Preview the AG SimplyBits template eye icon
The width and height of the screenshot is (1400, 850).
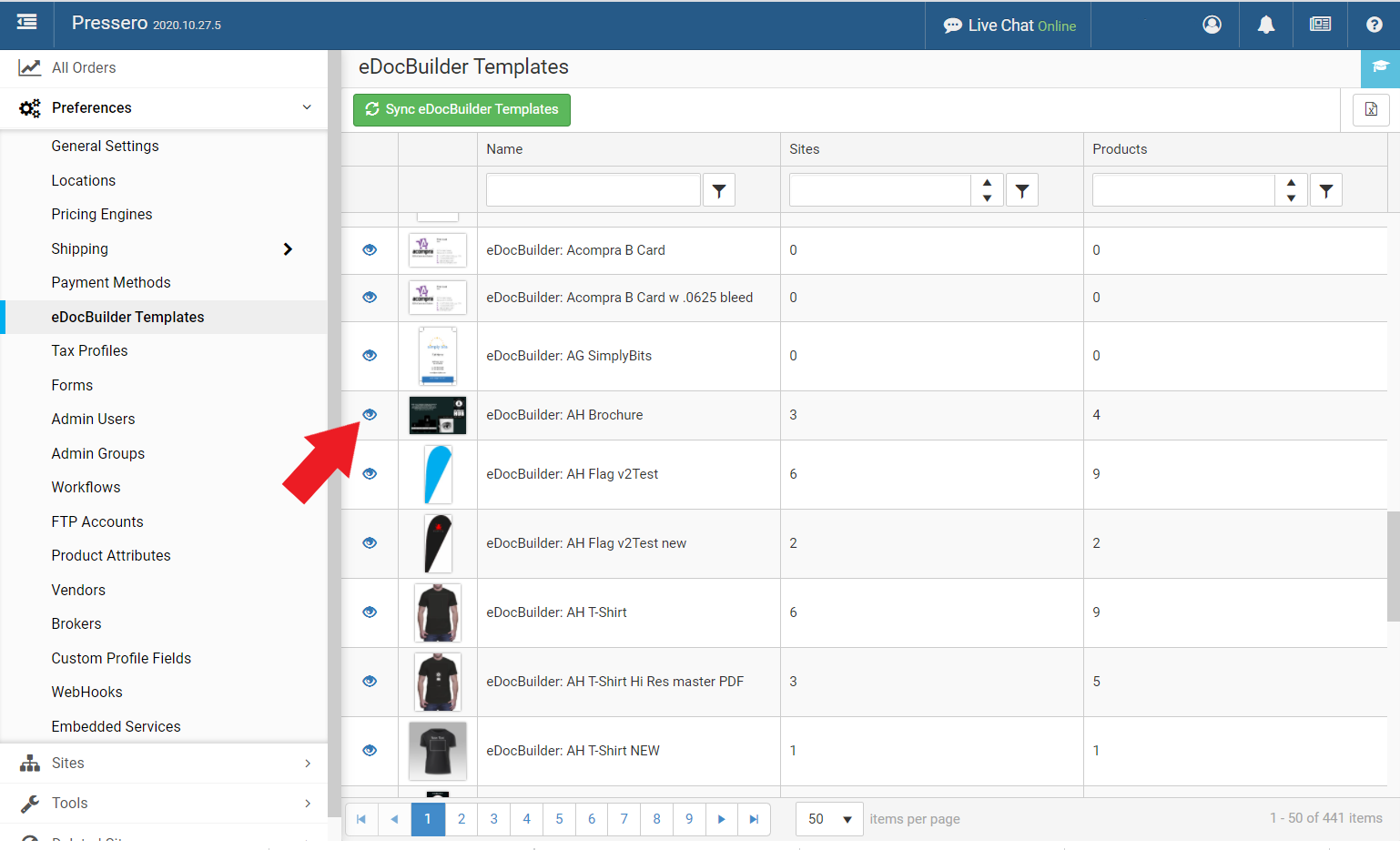[370, 355]
